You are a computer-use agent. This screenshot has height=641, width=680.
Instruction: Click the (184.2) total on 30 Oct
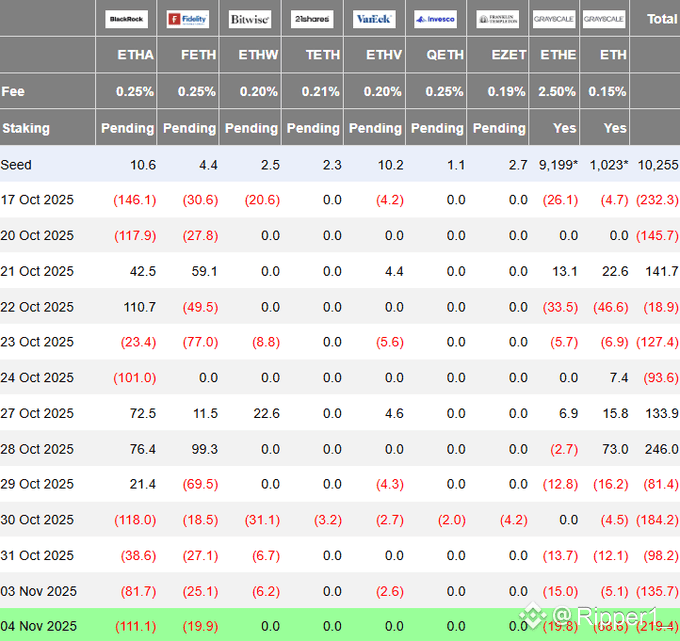pyautogui.click(x=657, y=520)
